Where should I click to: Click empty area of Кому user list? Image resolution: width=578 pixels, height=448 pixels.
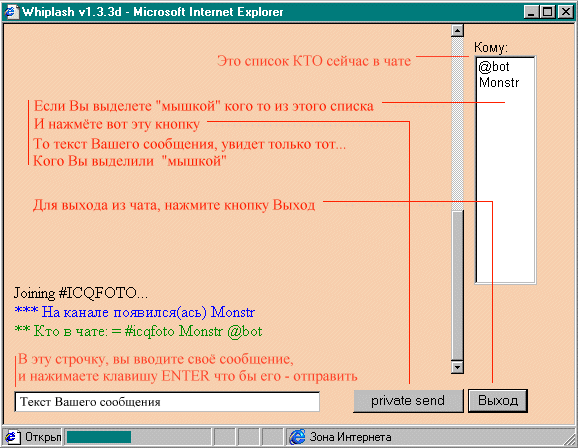click(506, 184)
